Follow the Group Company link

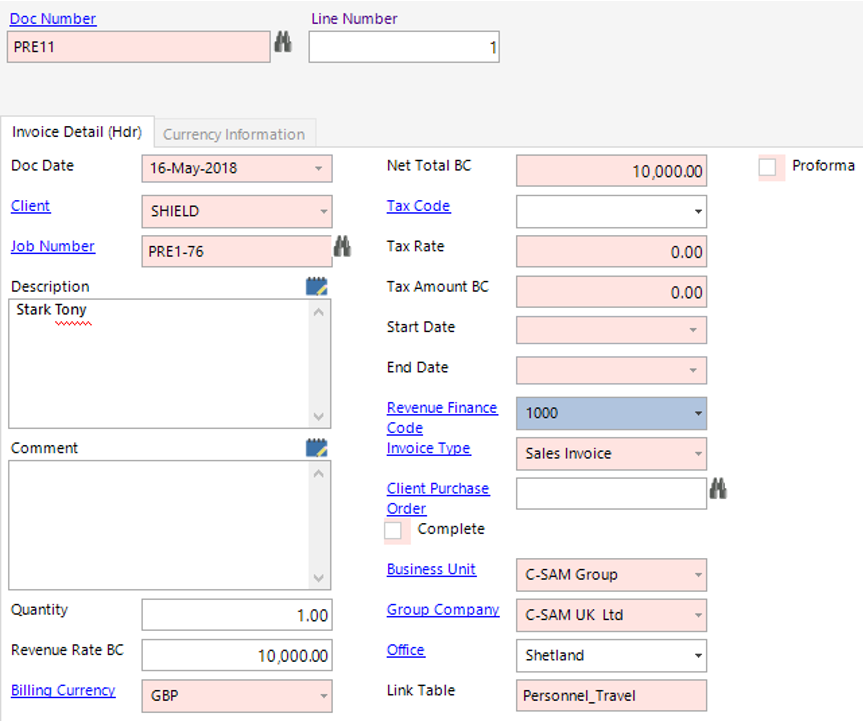tap(443, 609)
